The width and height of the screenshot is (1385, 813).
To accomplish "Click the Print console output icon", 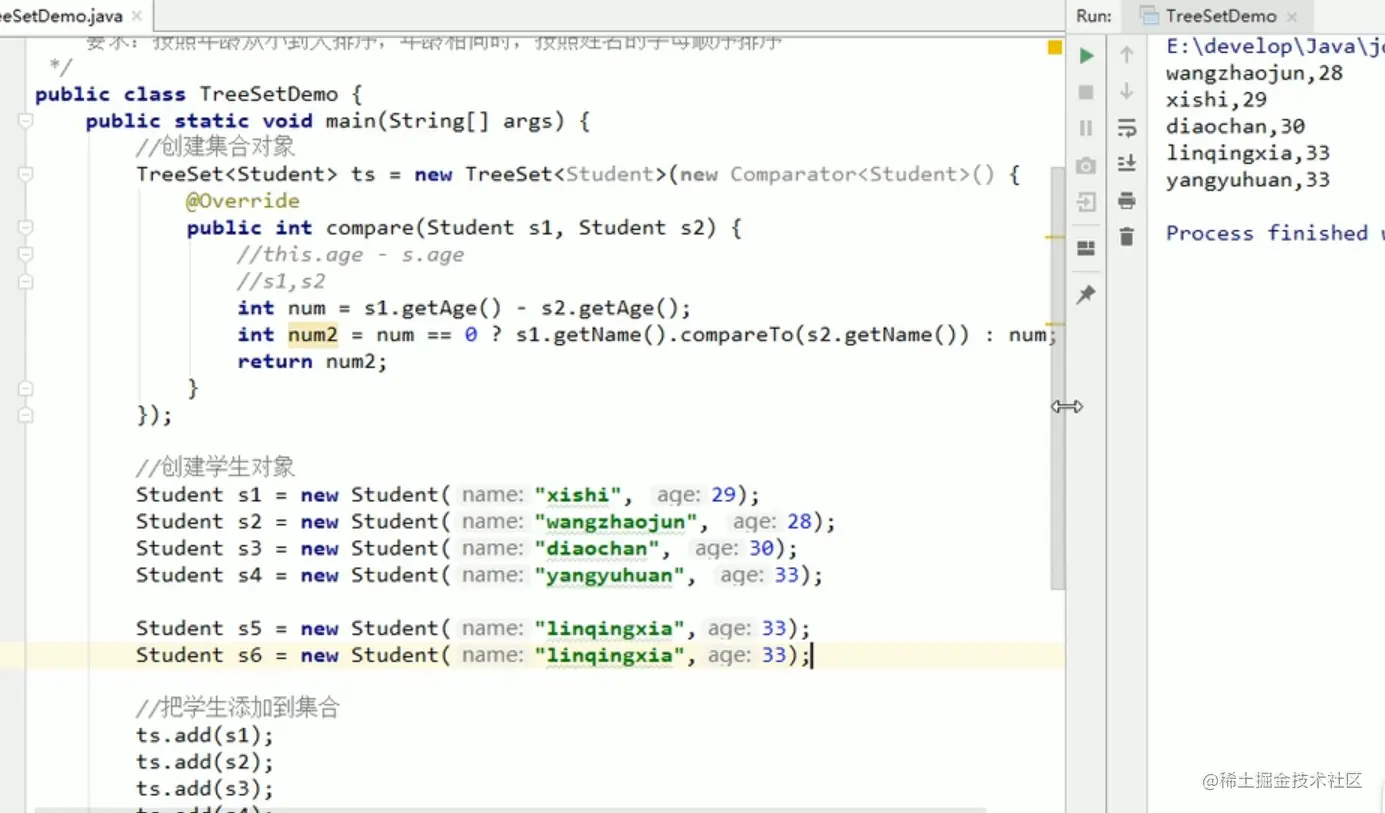I will [1127, 200].
